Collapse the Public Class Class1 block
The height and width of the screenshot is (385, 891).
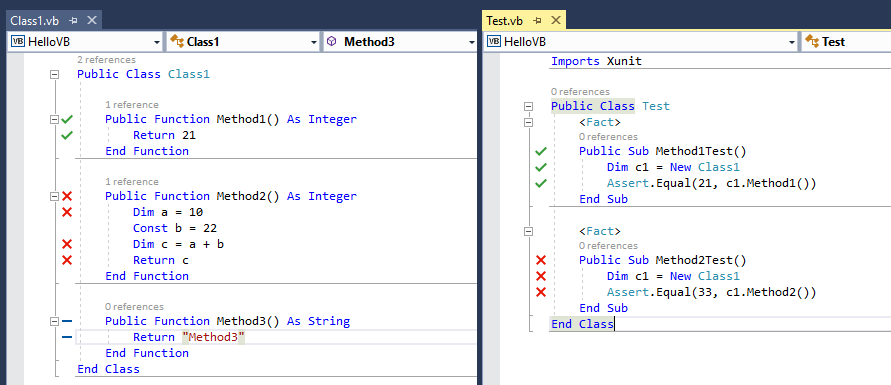pos(55,74)
